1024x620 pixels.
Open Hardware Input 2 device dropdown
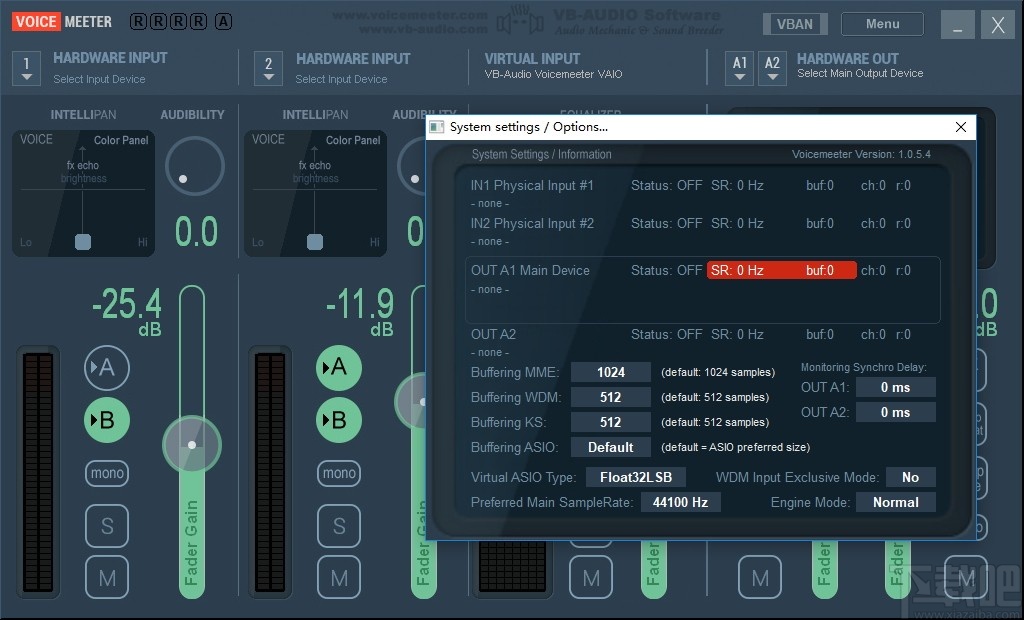[x=268, y=68]
